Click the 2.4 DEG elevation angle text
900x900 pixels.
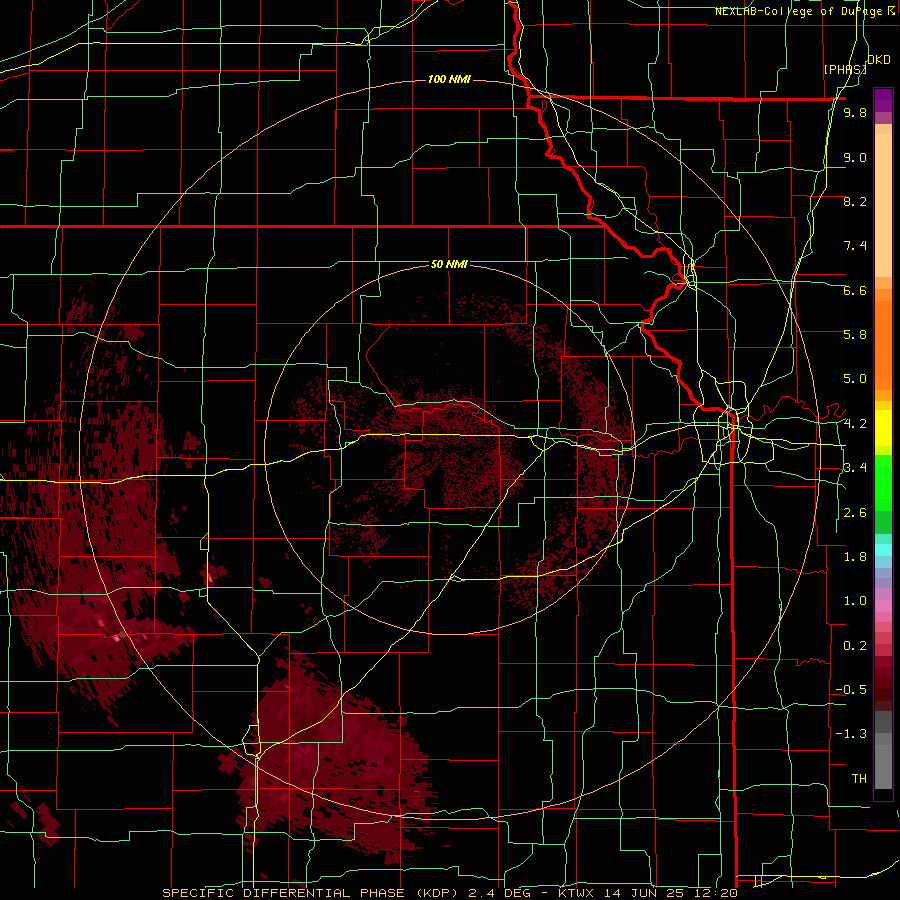(x=500, y=893)
